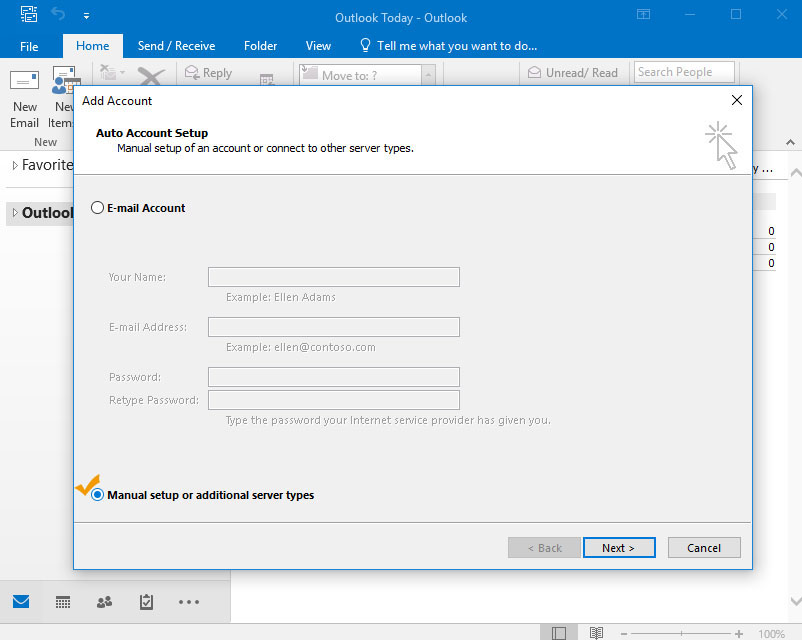Image resolution: width=802 pixels, height=640 pixels.
Task: Expand the Outlook data file node
Action: coord(15,213)
